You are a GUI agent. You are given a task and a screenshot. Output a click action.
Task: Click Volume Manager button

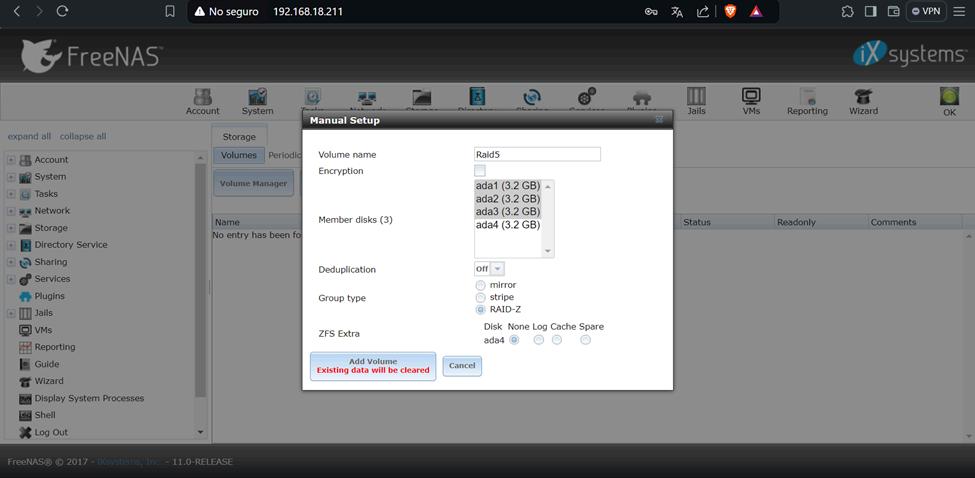pos(253,183)
